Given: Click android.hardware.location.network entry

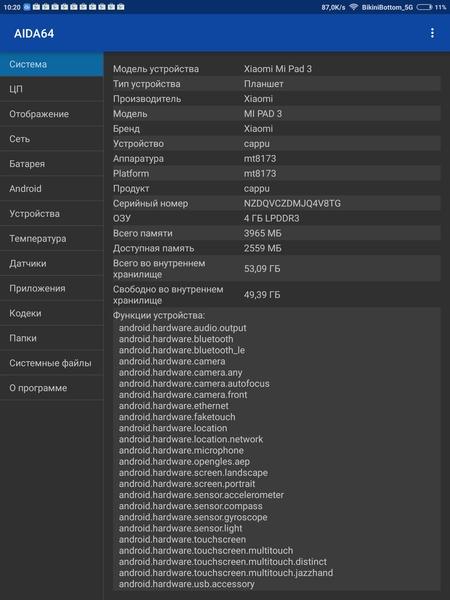Looking at the screenshot, I should pos(191,439).
